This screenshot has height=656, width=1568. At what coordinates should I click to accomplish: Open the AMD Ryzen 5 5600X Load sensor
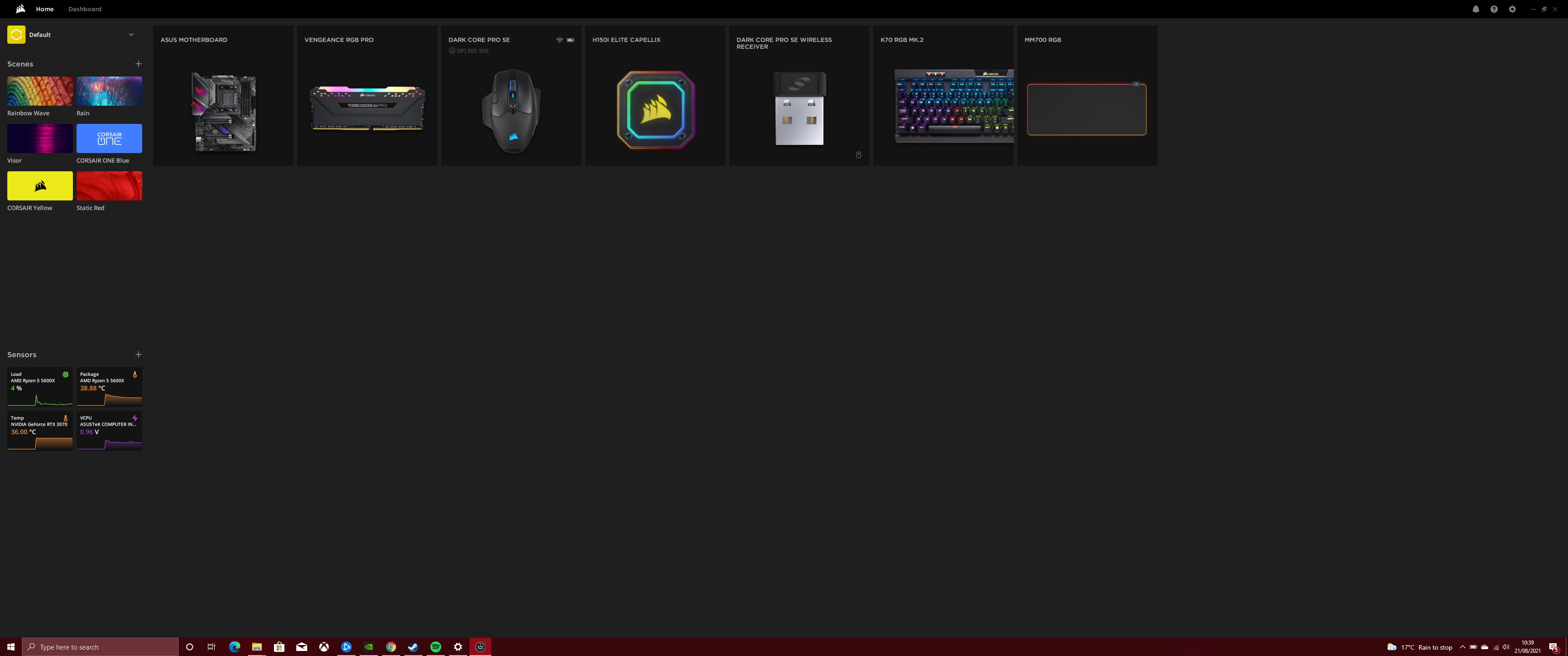(40, 387)
